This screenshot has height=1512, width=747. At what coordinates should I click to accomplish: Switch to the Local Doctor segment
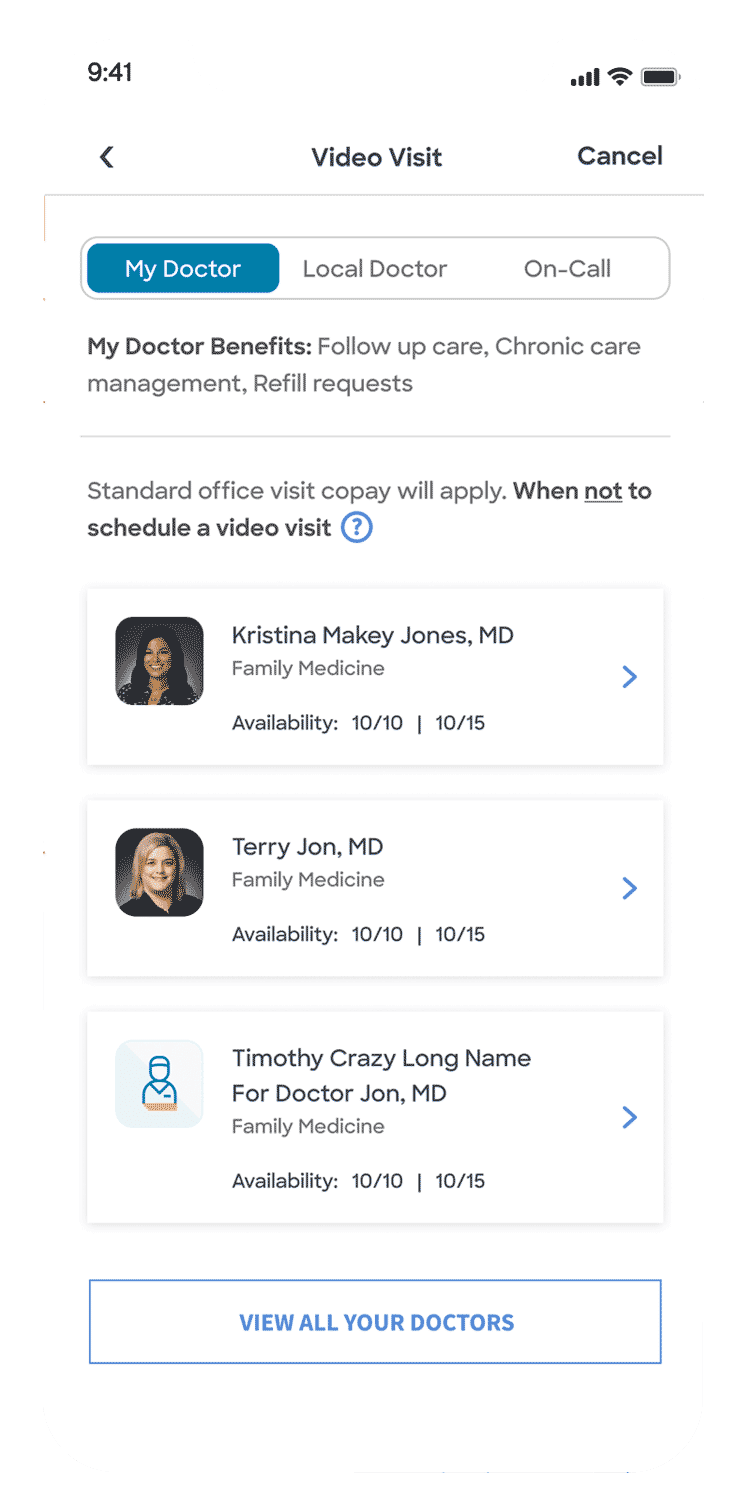(x=375, y=269)
